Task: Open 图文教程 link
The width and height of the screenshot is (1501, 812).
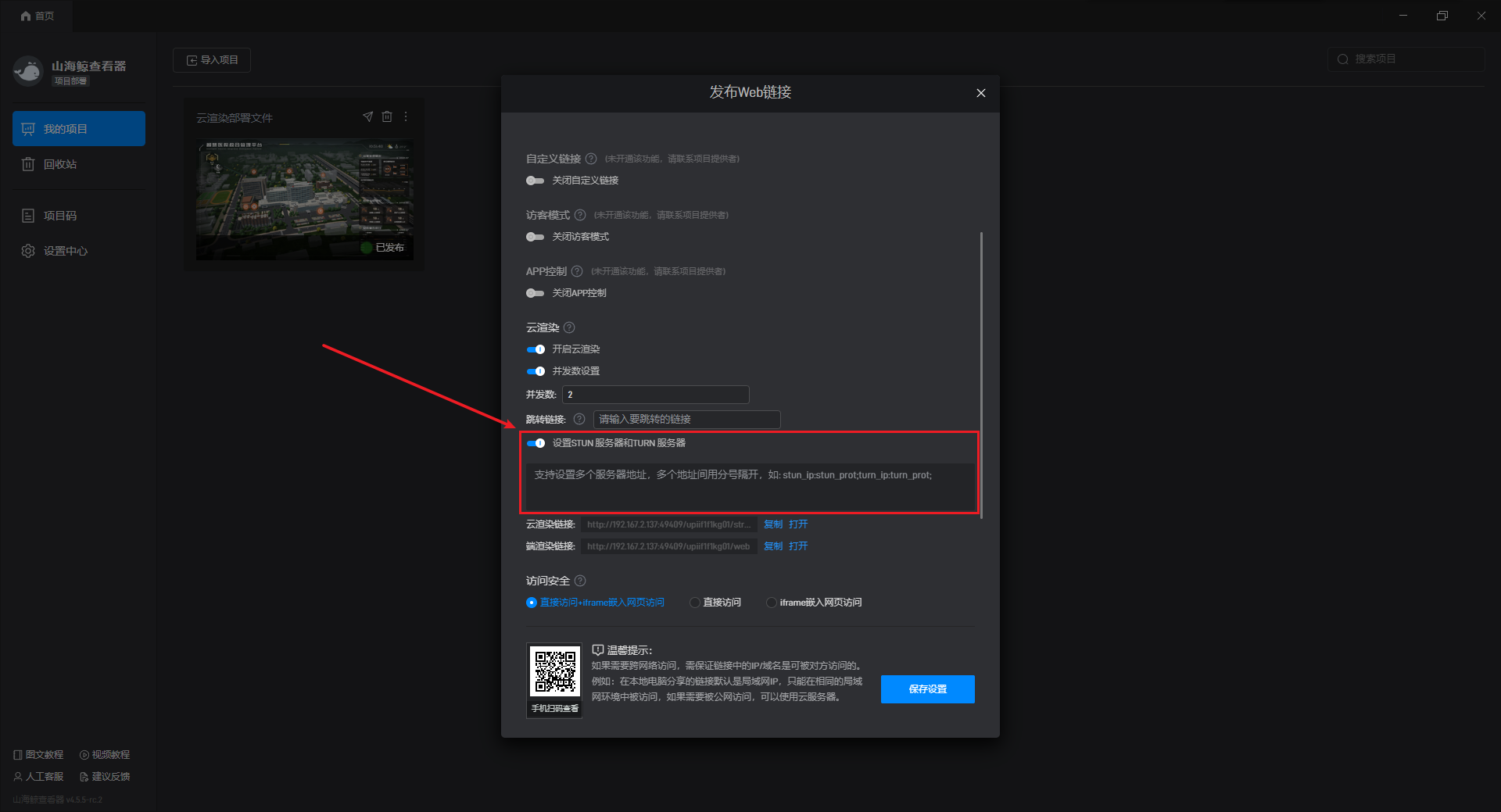Action: (x=38, y=755)
